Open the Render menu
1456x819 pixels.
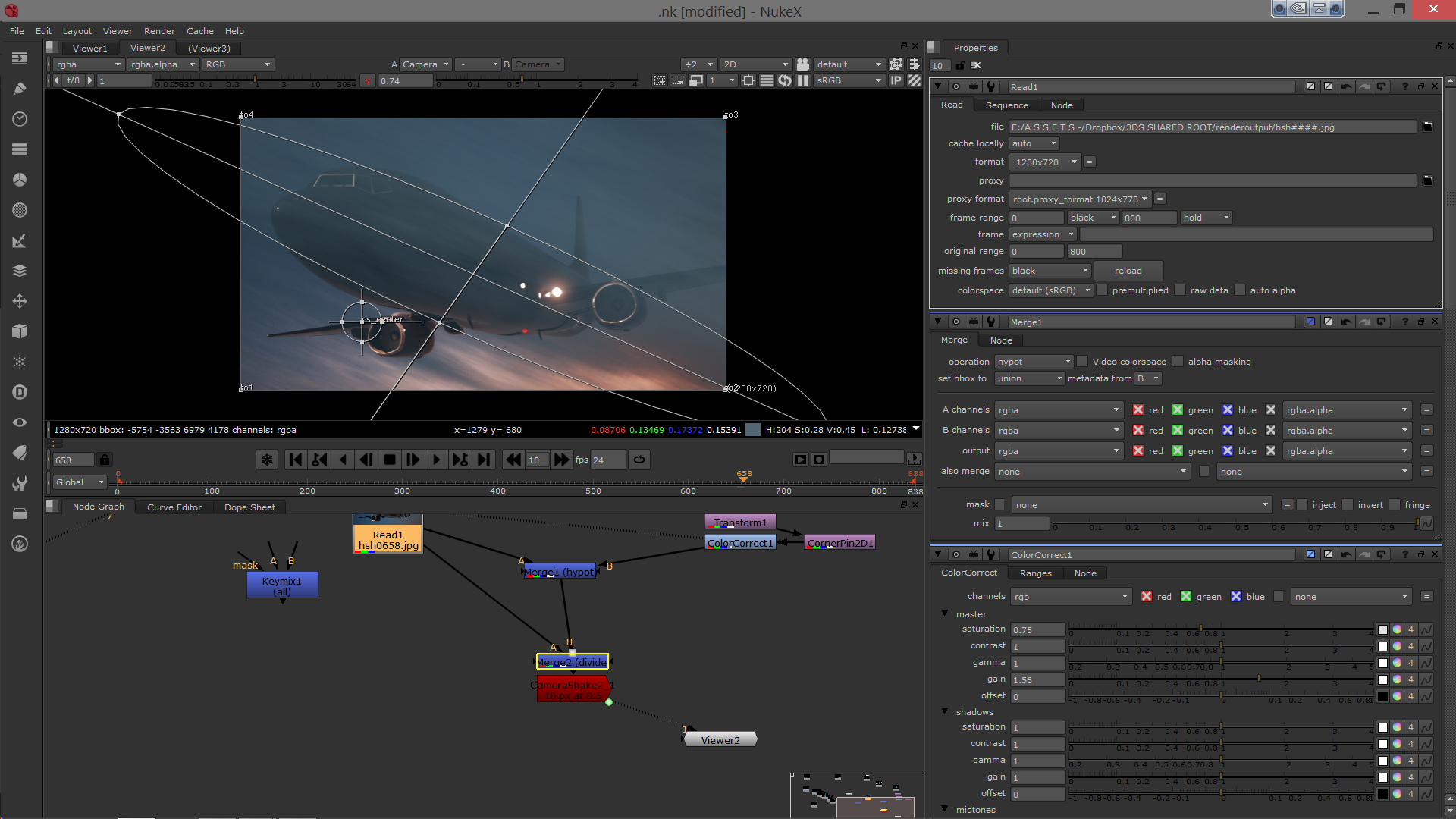point(159,31)
